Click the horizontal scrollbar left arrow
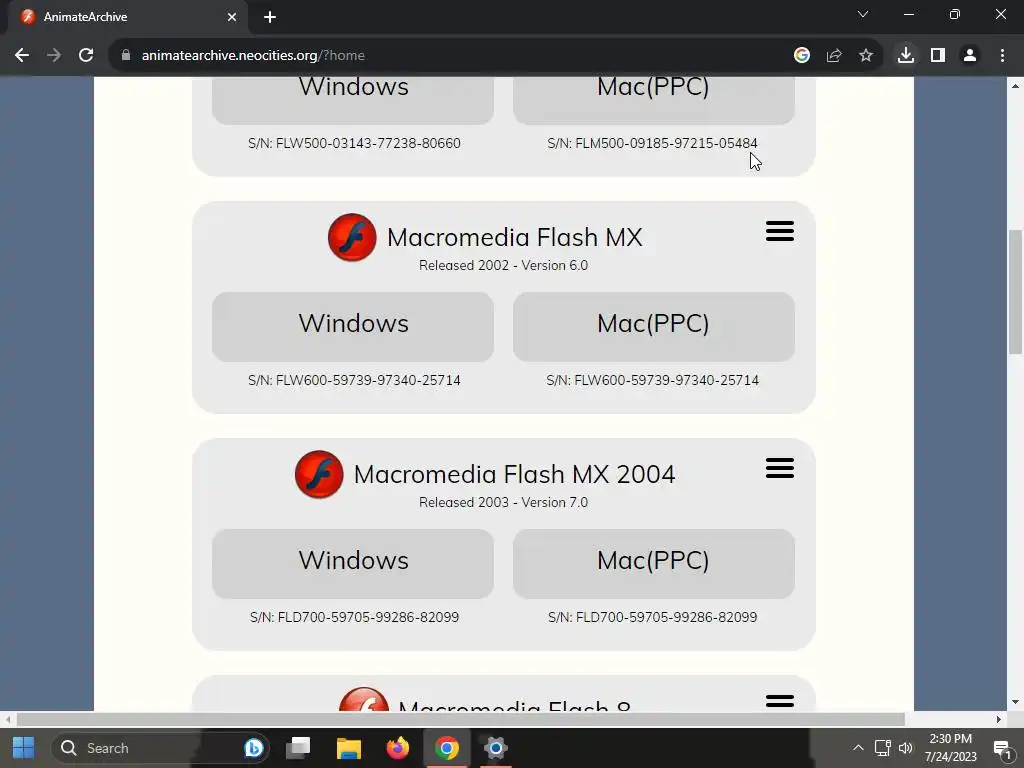1024x768 pixels. click(x=8, y=719)
